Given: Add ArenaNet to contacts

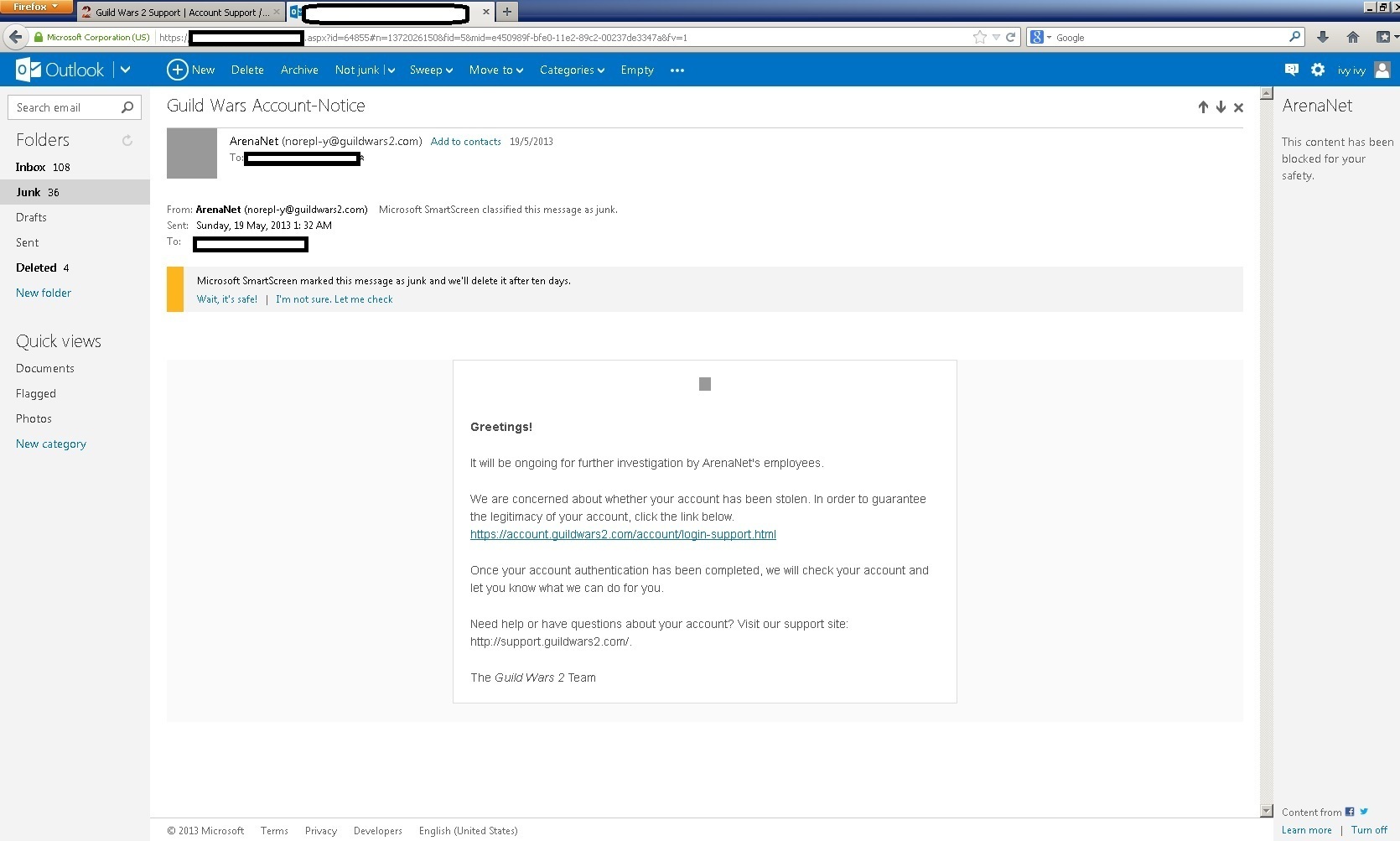Looking at the screenshot, I should pyautogui.click(x=465, y=142).
